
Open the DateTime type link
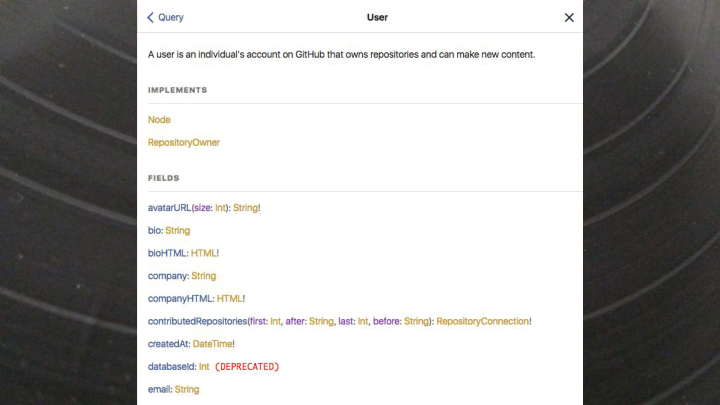[x=212, y=344]
